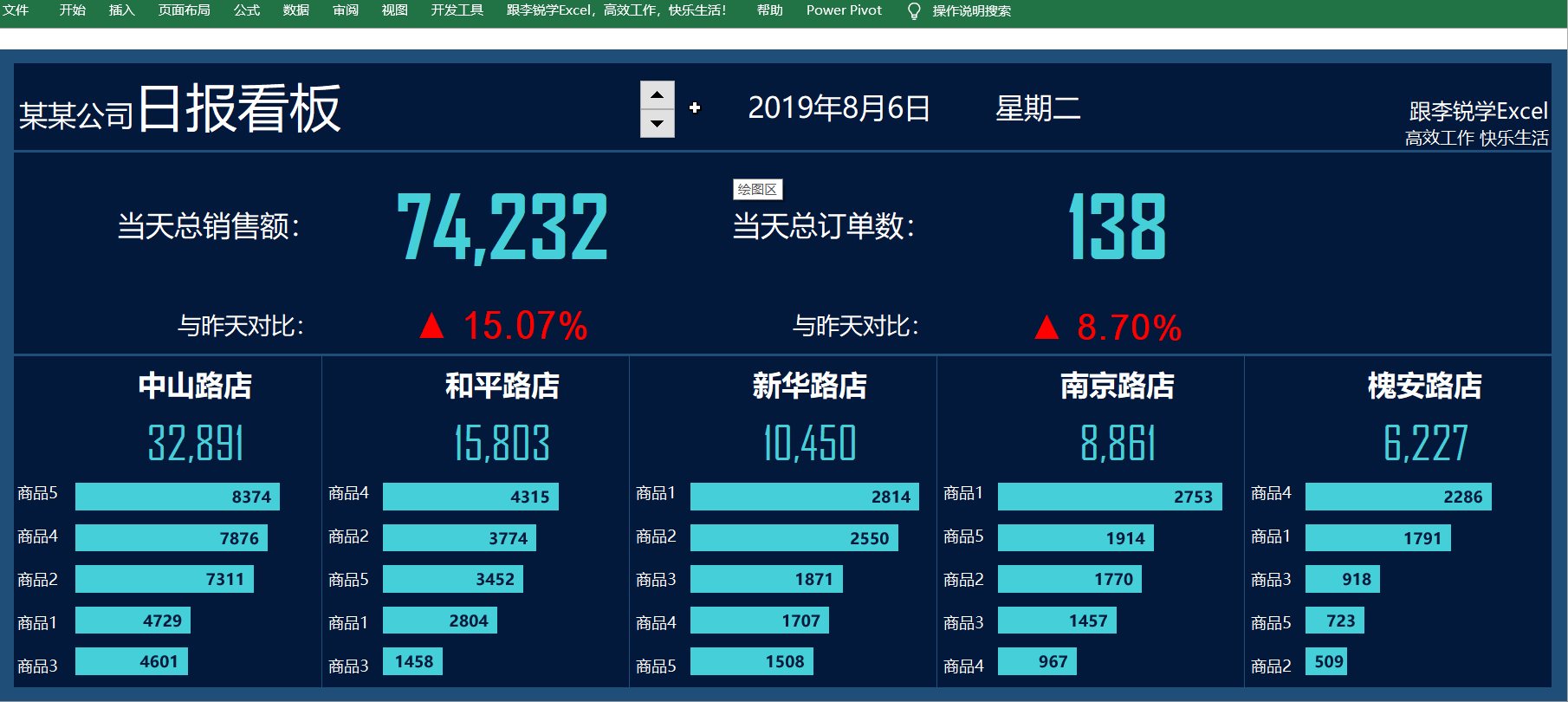The width and height of the screenshot is (1568, 702).
Task: Open the 文件 menu
Action: 16,10
